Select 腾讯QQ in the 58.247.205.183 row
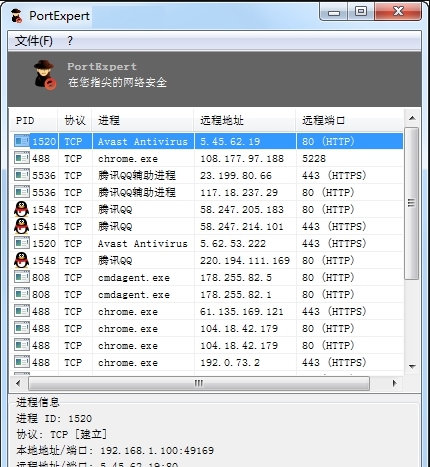This screenshot has width=430, height=467. [115, 209]
